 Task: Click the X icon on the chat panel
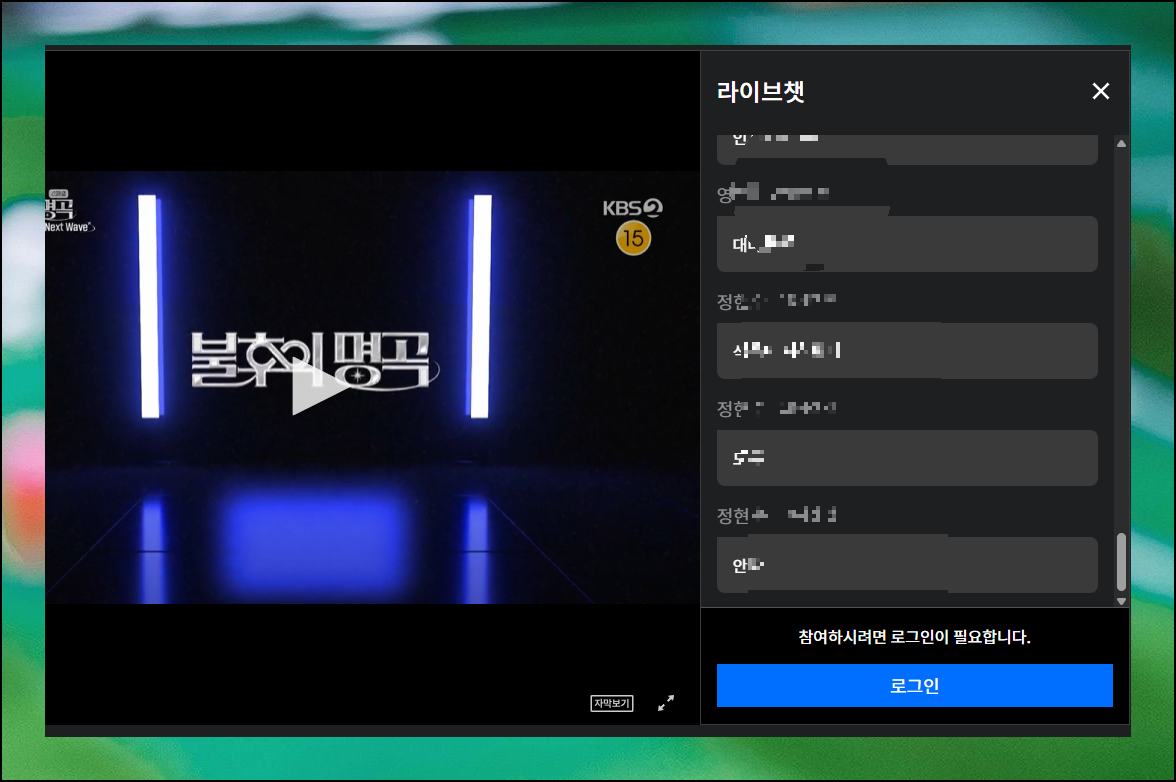coord(1101,91)
